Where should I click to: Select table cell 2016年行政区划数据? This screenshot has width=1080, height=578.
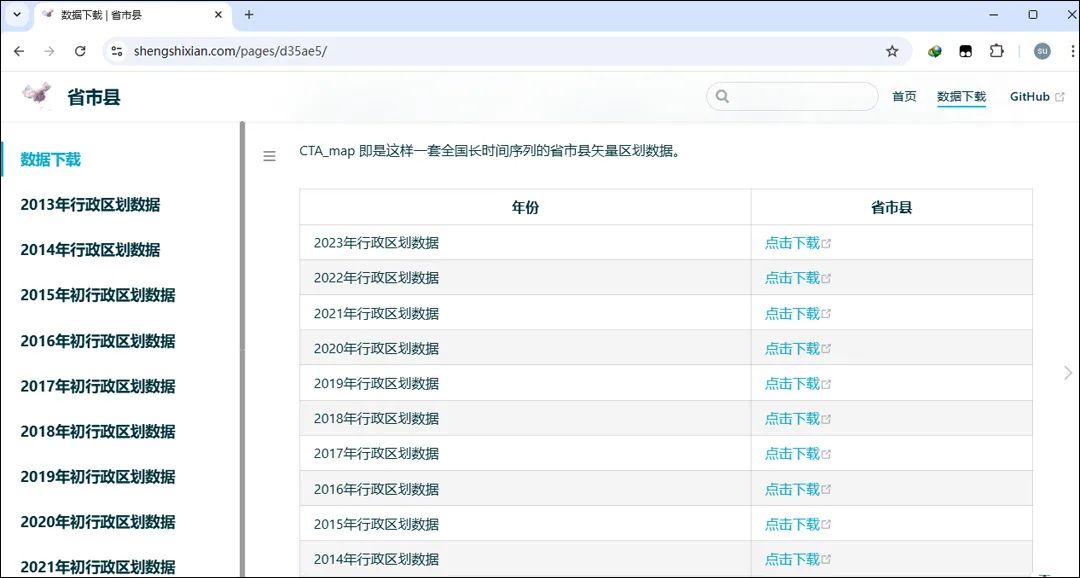525,489
